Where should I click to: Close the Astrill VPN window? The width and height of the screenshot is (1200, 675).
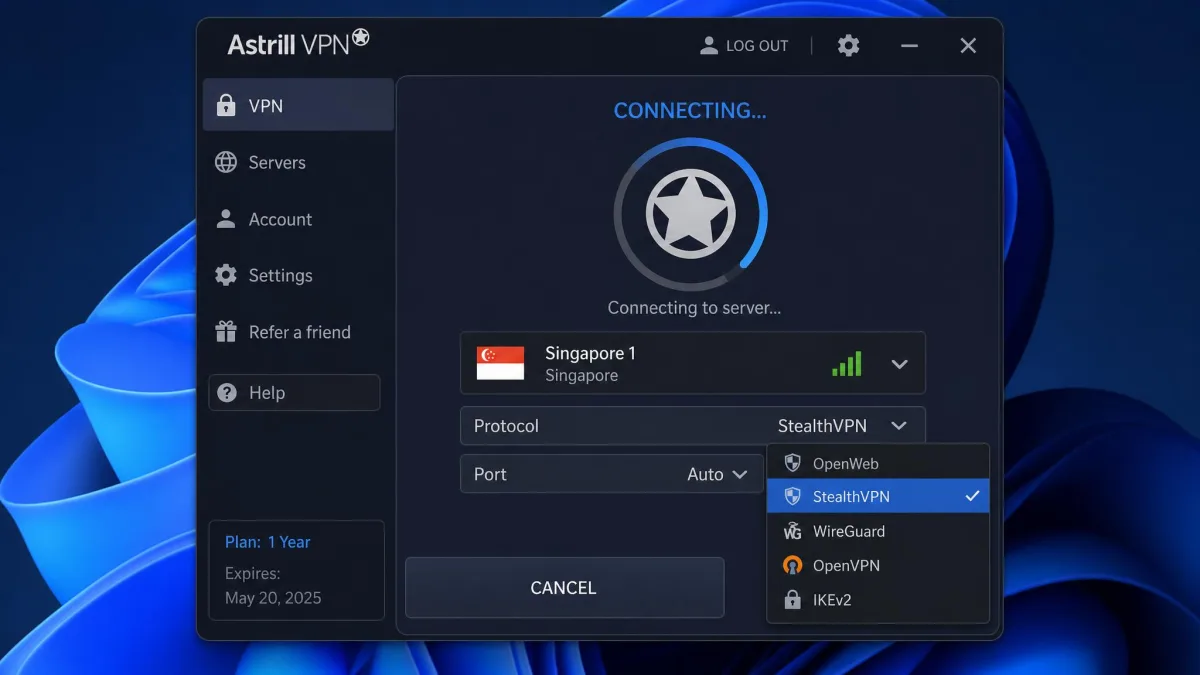pos(968,46)
